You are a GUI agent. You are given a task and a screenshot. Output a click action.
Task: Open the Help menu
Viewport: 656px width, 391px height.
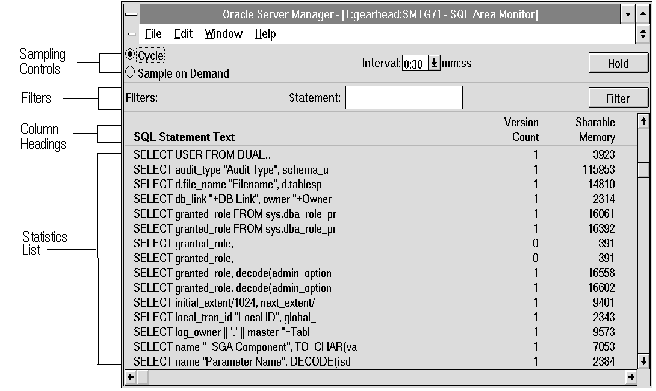click(x=266, y=34)
